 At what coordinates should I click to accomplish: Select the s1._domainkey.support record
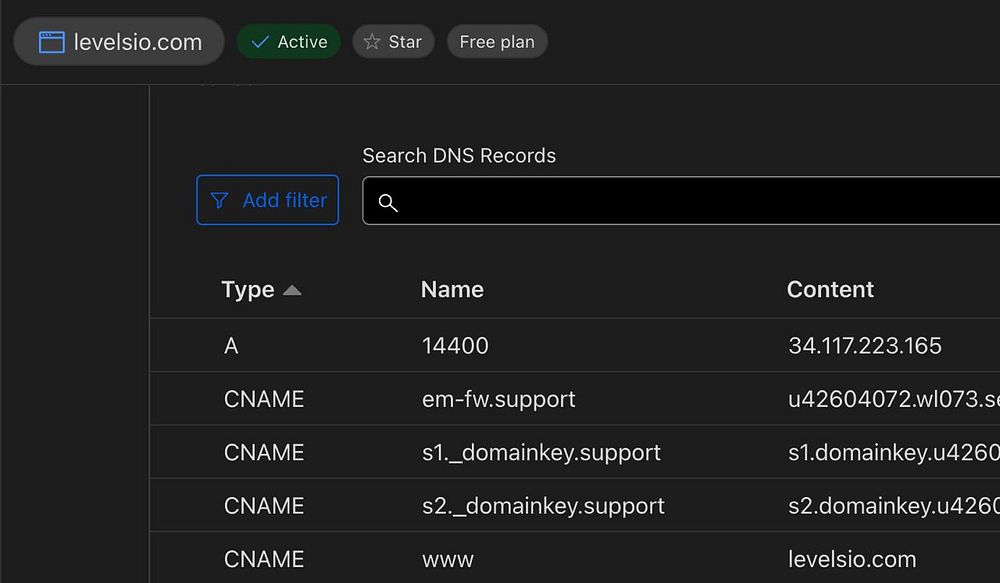tap(541, 452)
